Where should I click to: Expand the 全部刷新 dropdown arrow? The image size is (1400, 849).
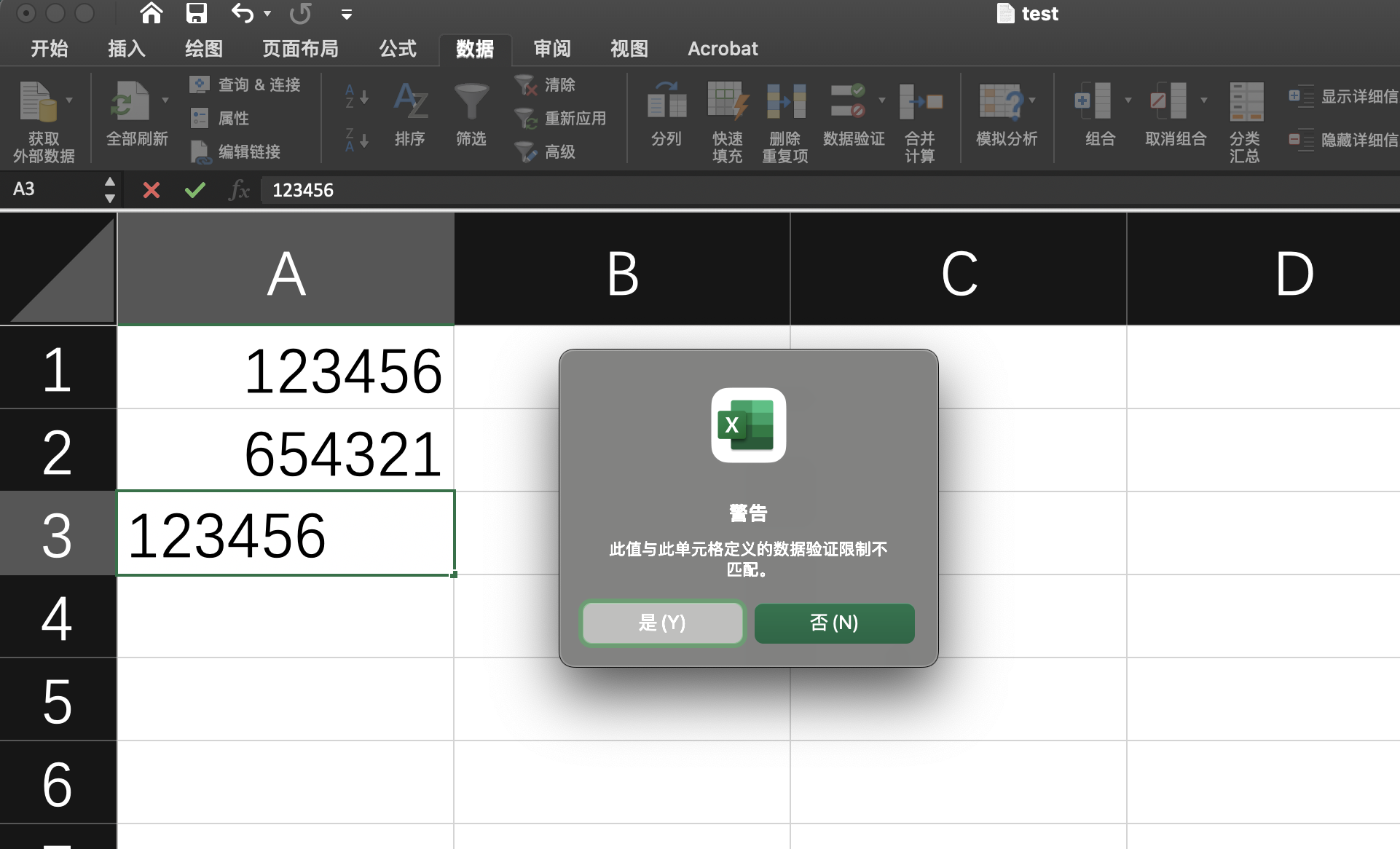pyautogui.click(x=165, y=100)
